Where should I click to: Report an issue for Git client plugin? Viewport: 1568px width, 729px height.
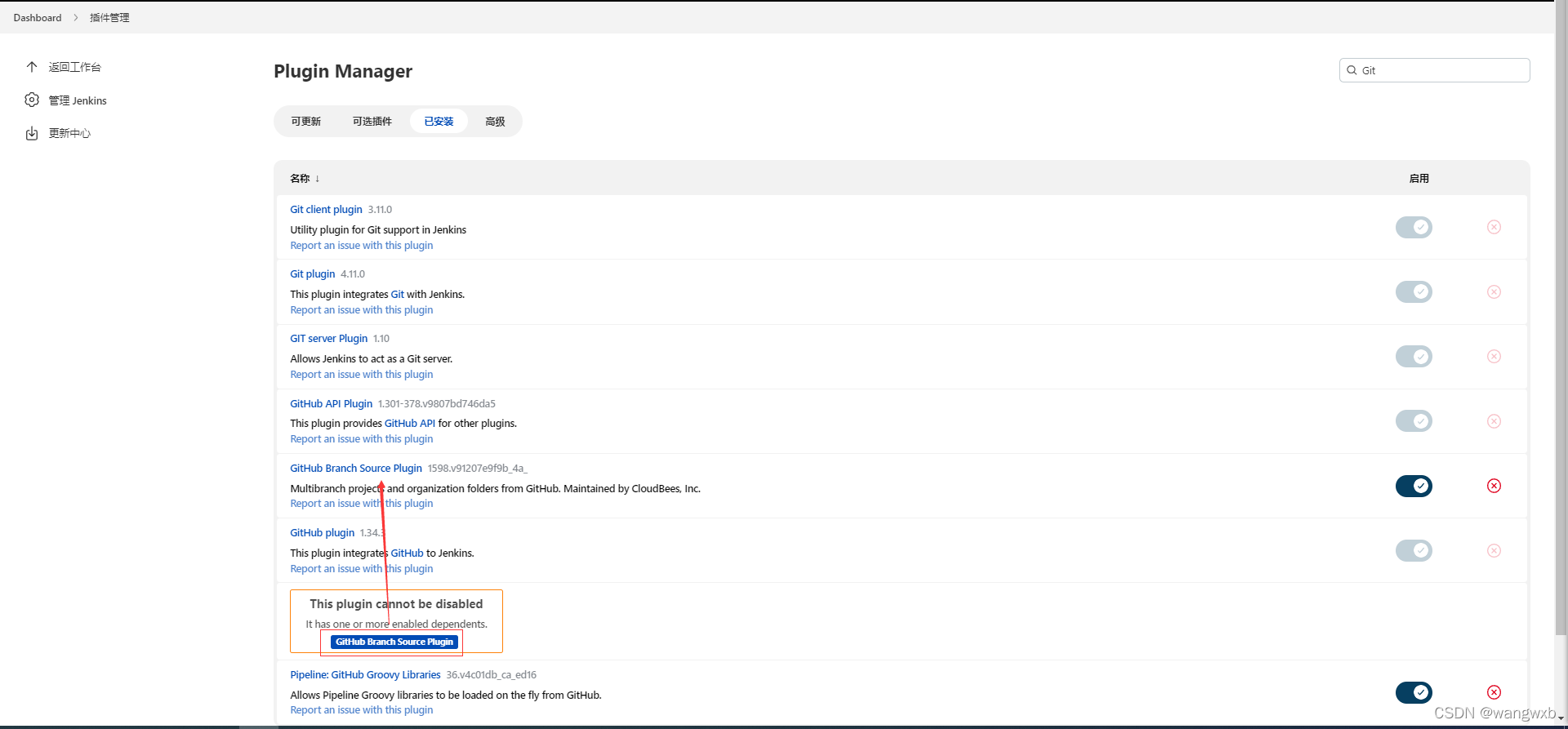(x=362, y=246)
